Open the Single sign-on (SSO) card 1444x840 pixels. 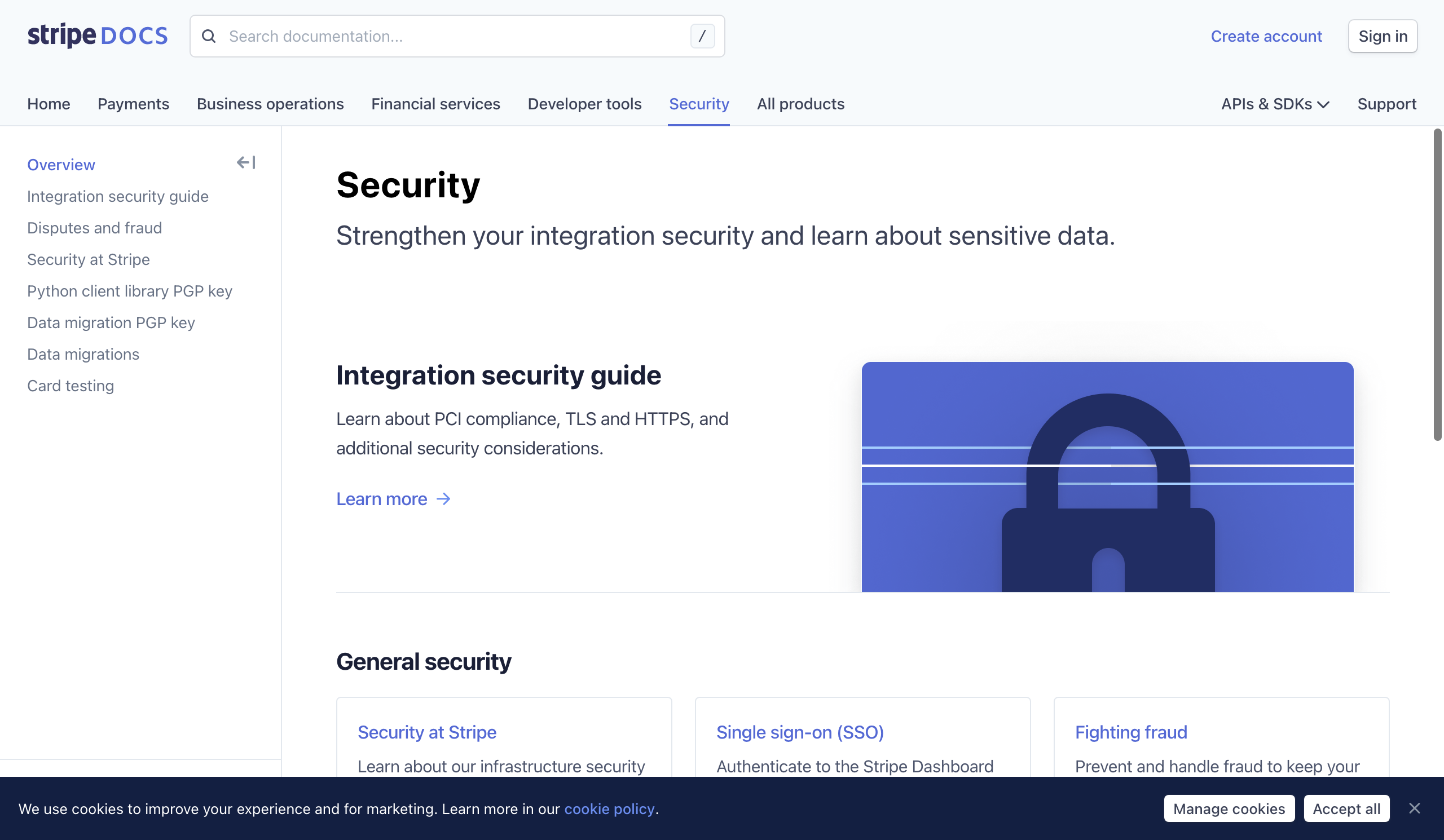tap(800, 732)
